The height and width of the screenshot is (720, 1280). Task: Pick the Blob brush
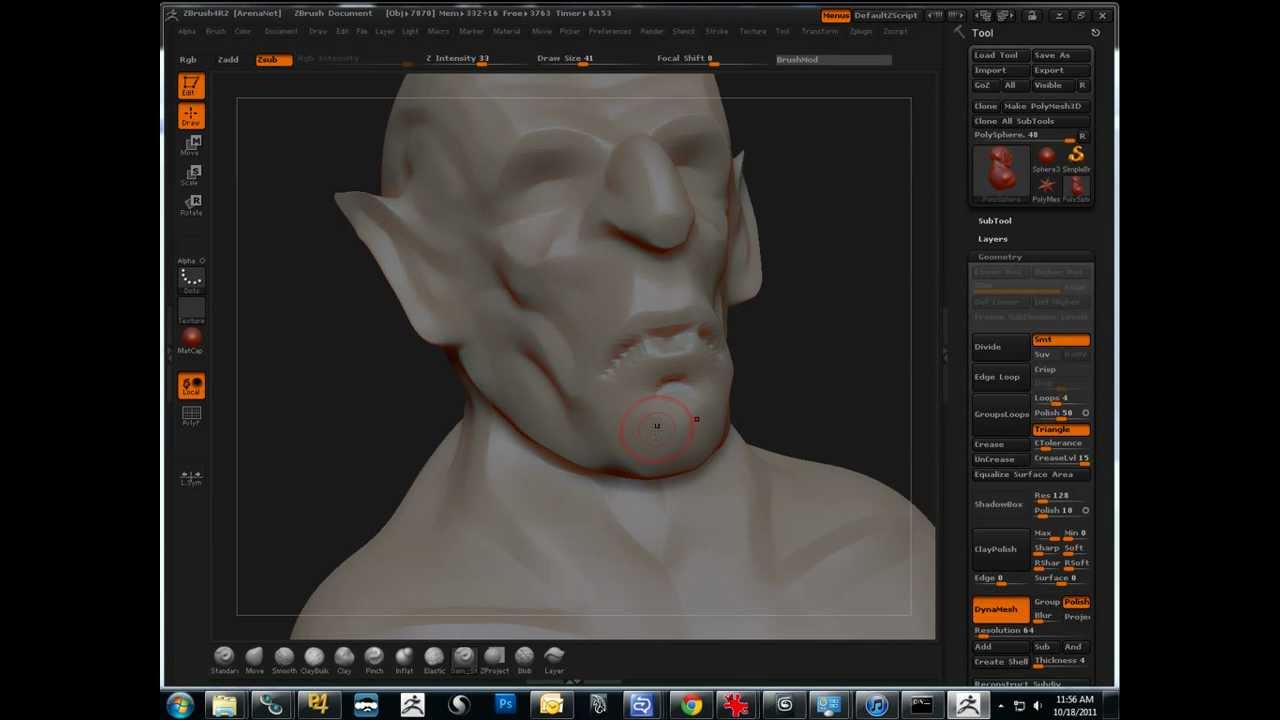(524, 660)
